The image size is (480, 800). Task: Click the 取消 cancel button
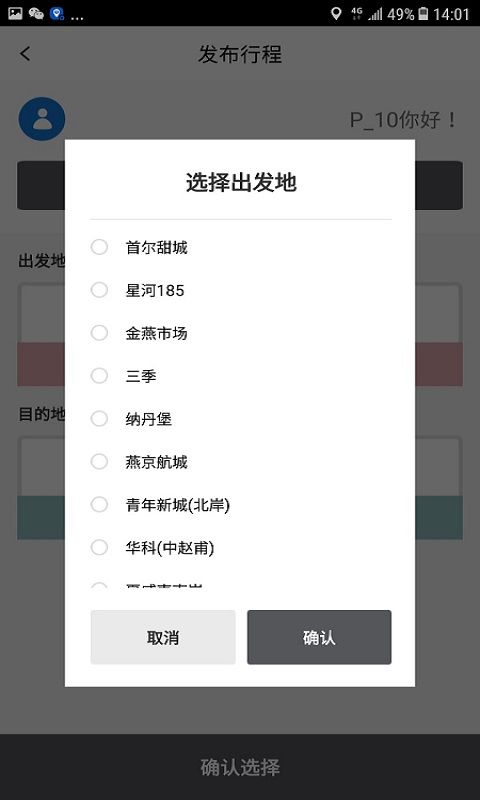pos(163,637)
